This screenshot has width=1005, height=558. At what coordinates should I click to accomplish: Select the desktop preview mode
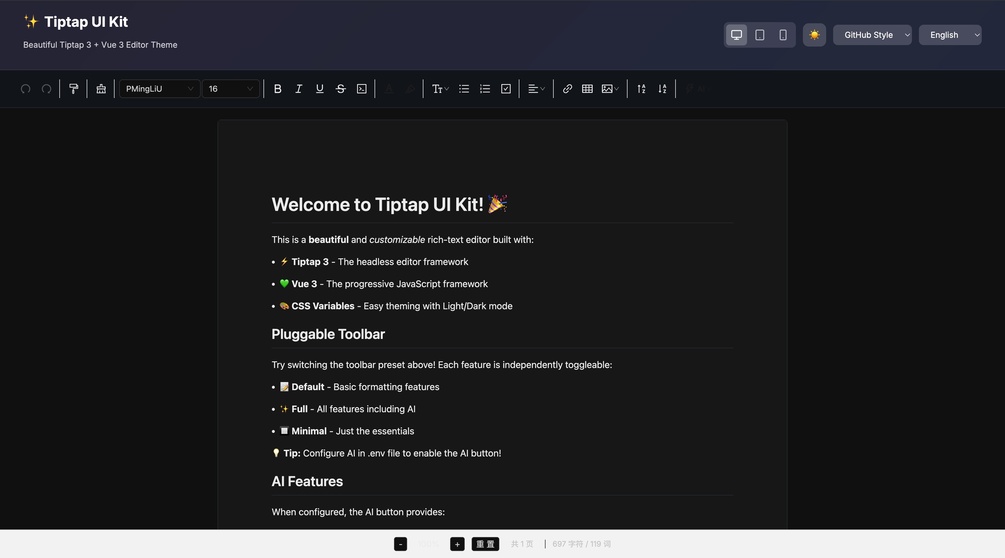point(736,35)
